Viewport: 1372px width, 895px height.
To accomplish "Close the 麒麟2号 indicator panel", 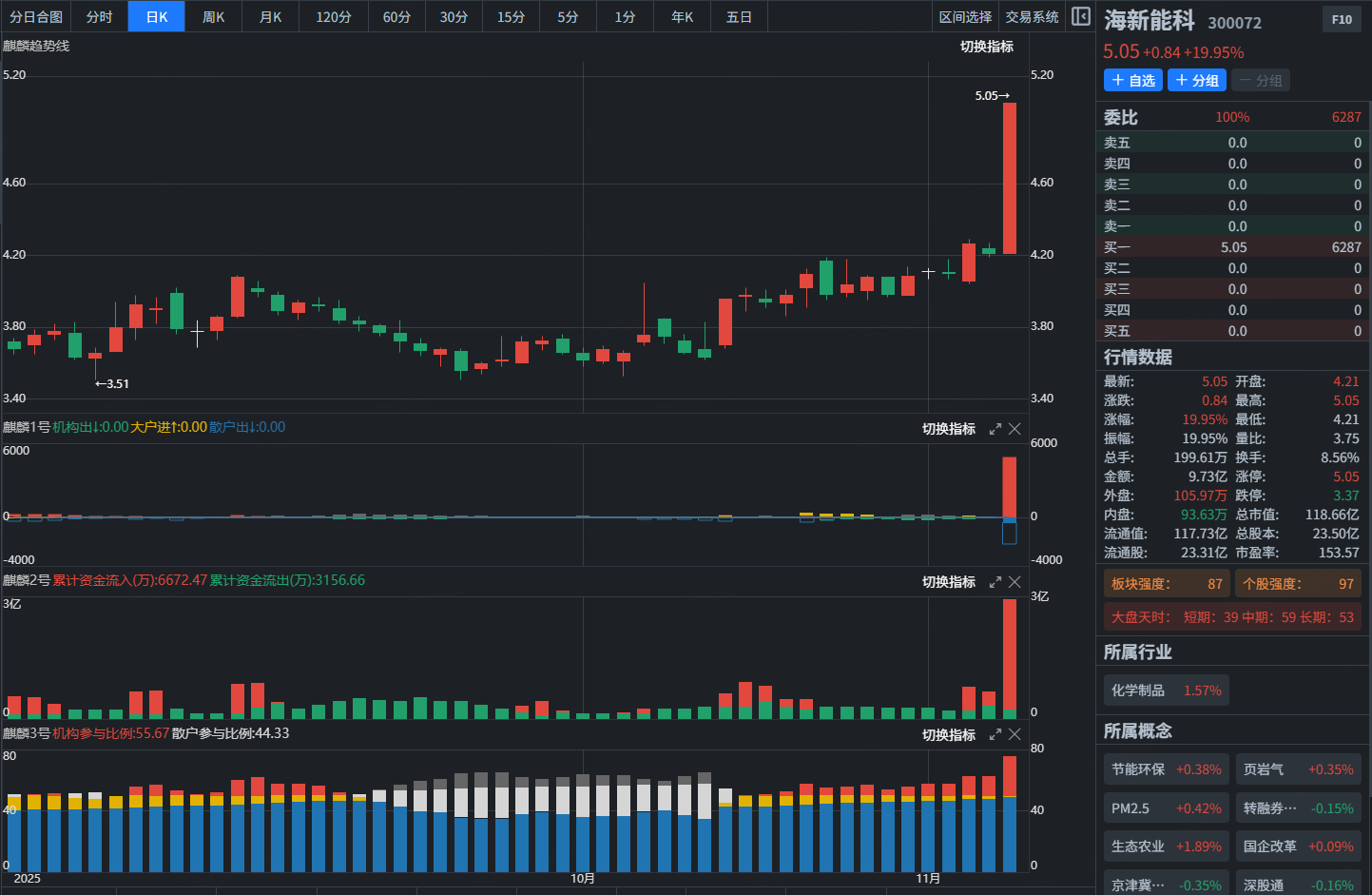I will click(x=1015, y=582).
